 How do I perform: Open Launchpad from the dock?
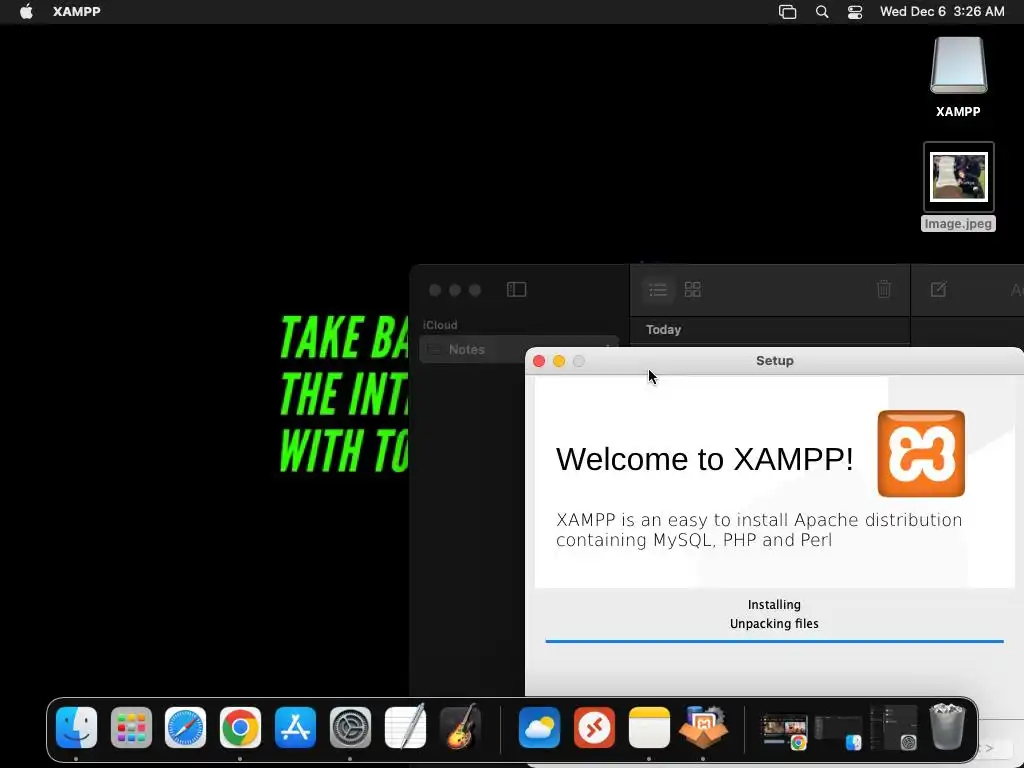[x=131, y=728]
